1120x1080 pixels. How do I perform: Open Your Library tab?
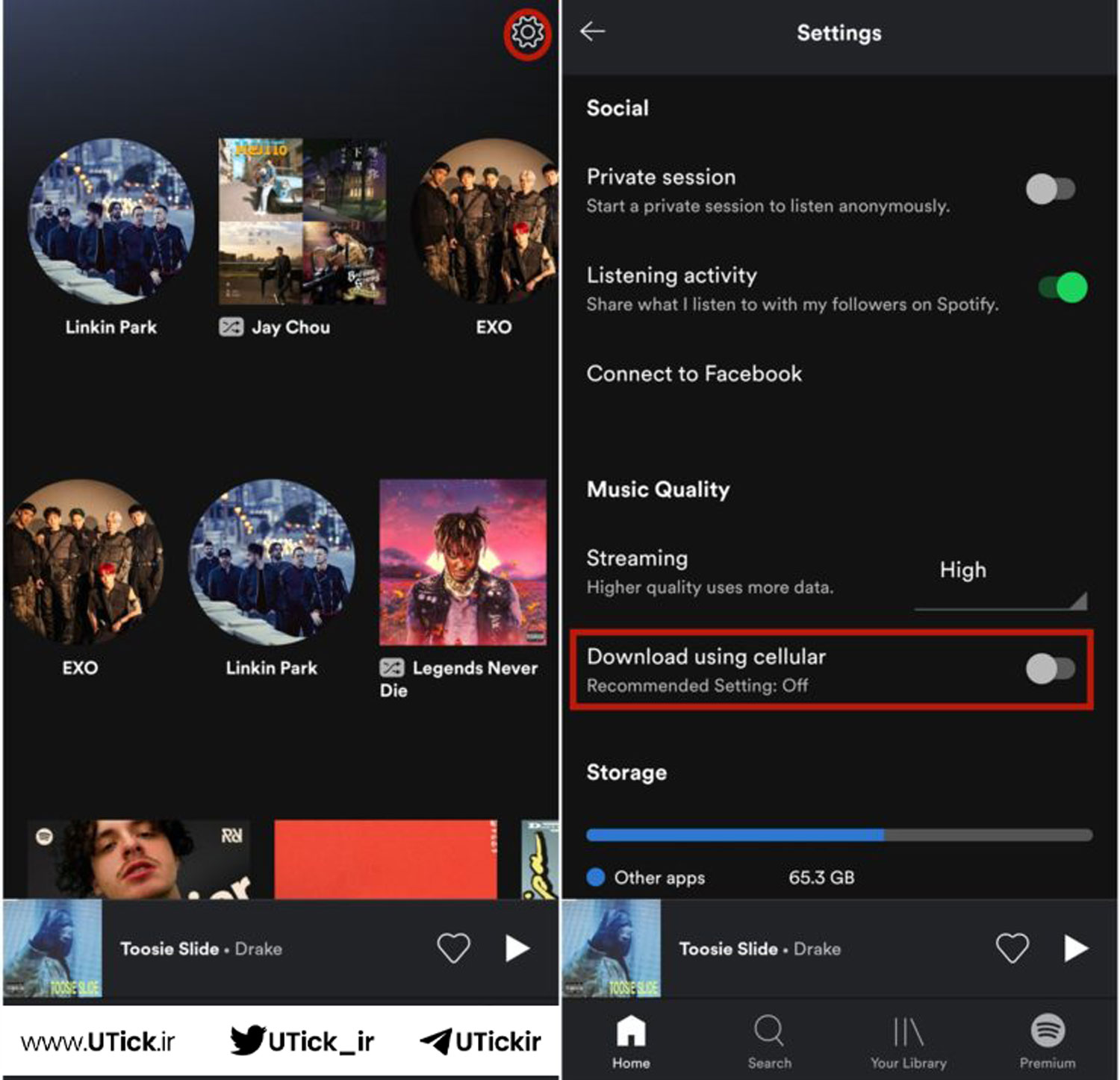(x=908, y=1042)
